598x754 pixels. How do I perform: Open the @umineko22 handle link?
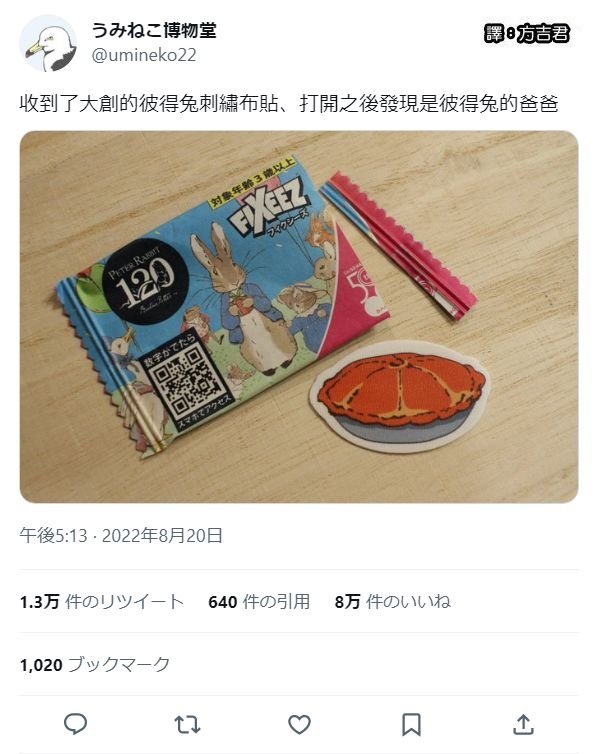[x=144, y=55]
